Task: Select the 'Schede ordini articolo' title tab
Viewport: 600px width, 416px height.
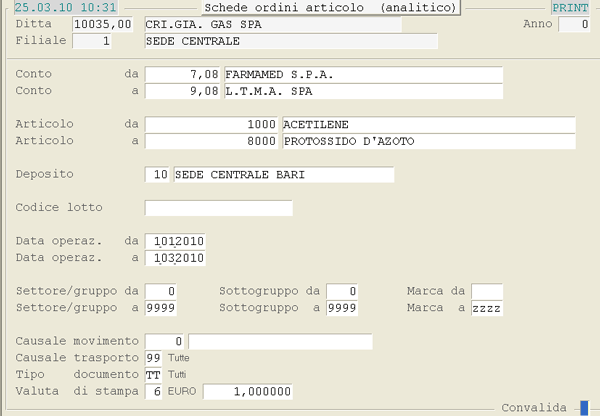Action: pyautogui.click(x=330, y=7)
